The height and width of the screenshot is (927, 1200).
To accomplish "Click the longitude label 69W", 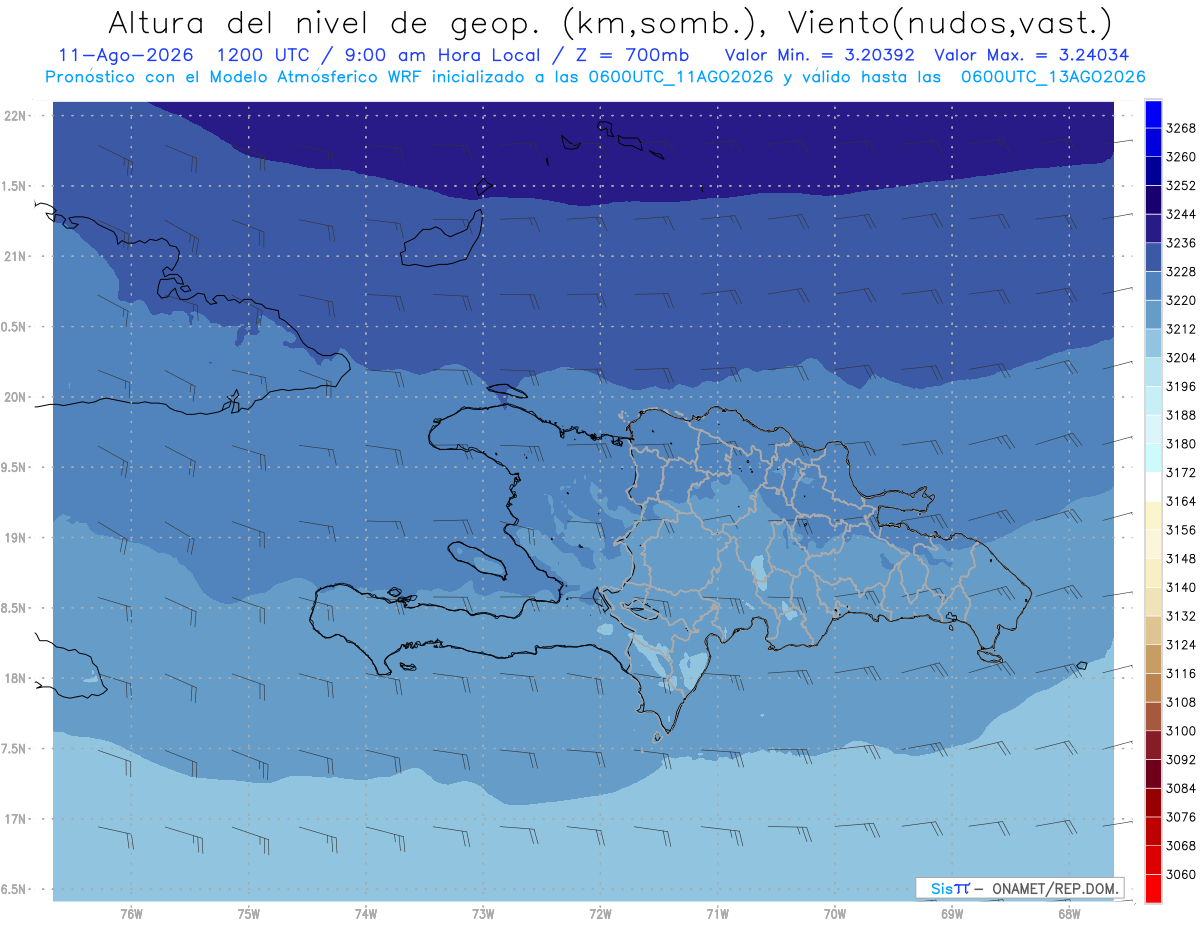I will pos(952,914).
